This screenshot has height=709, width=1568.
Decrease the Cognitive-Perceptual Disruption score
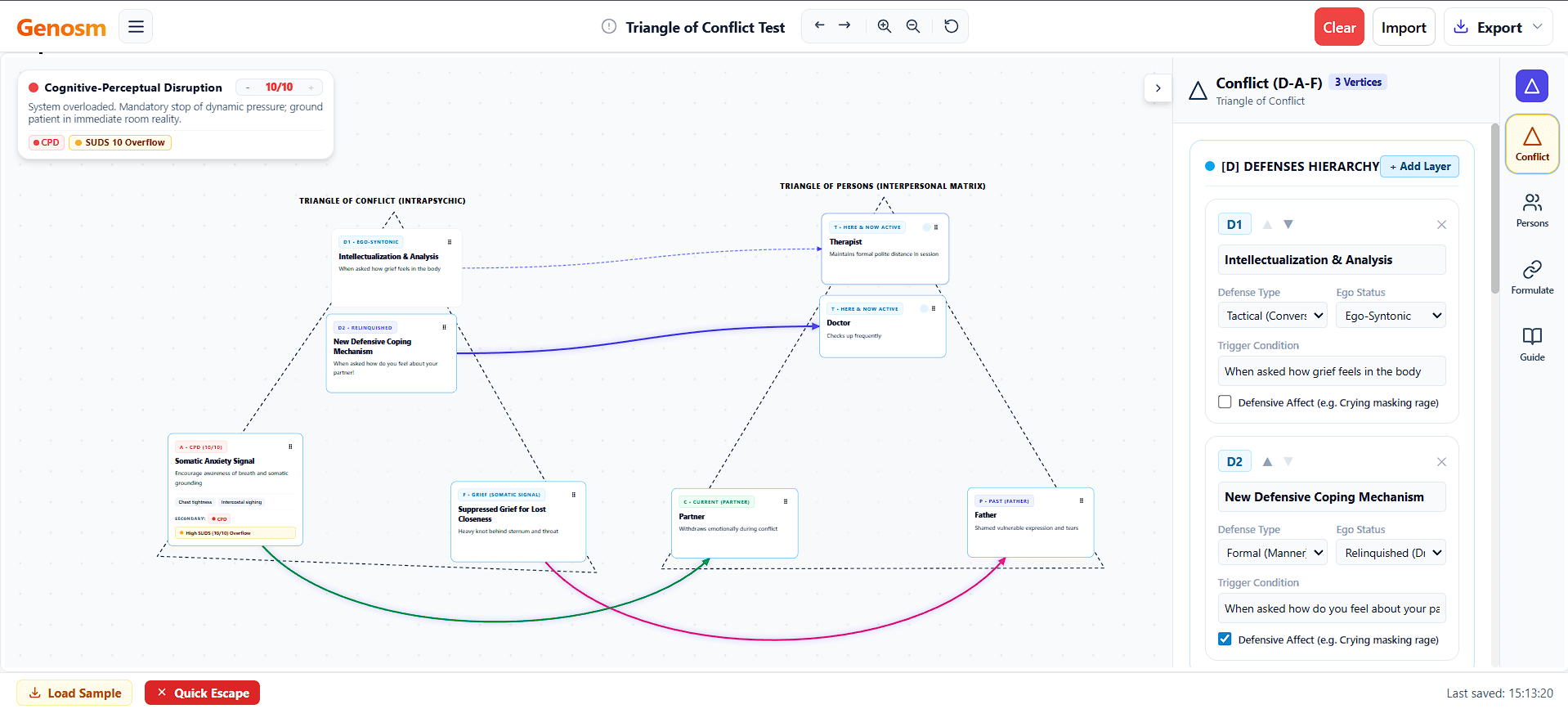coord(248,88)
